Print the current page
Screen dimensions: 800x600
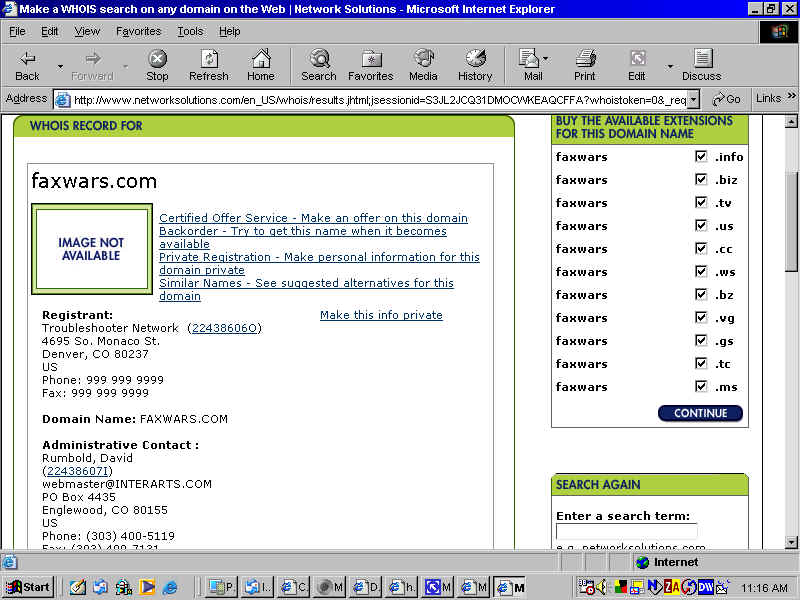[585, 65]
